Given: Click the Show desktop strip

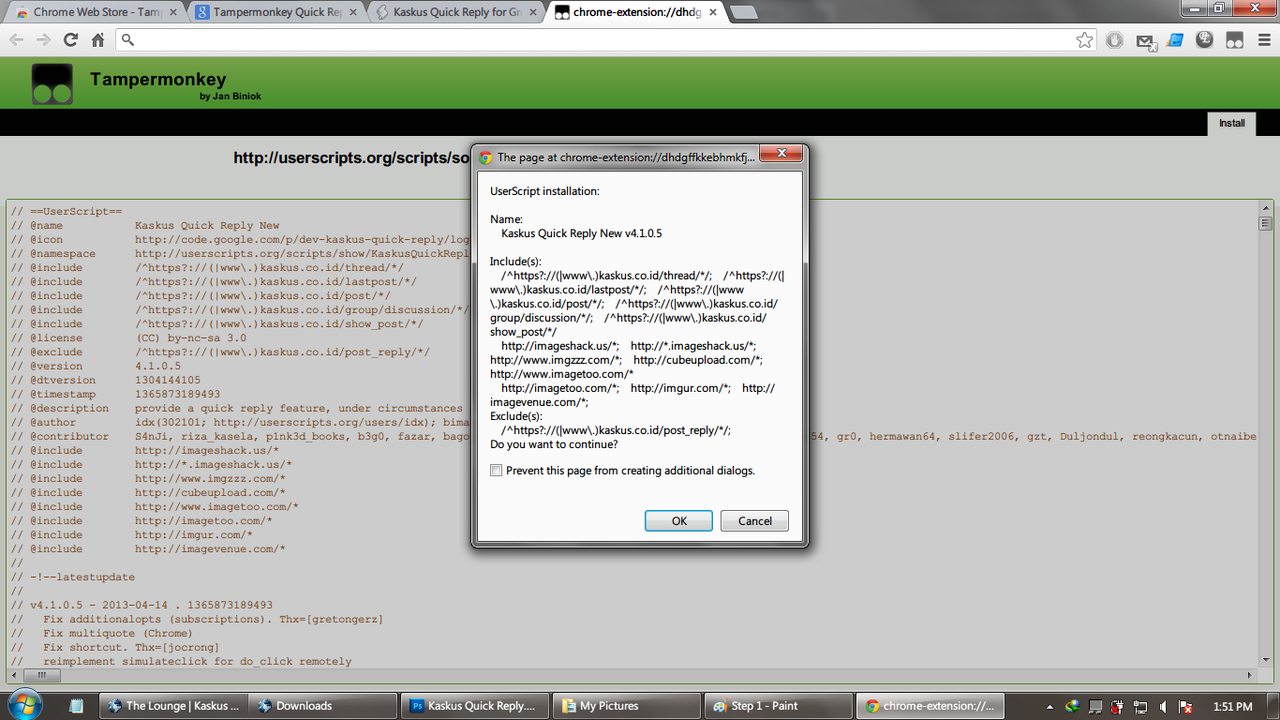Looking at the screenshot, I should (x=1273, y=706).
